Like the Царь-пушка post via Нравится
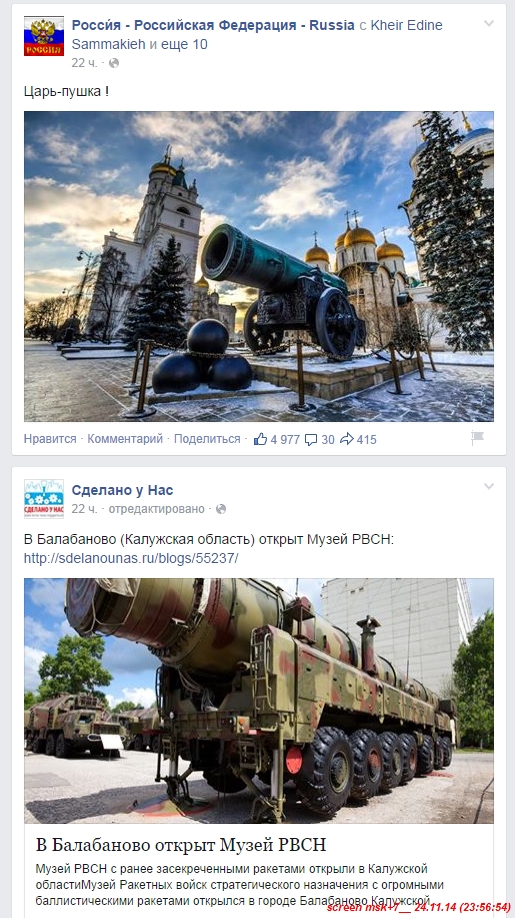 tap(50, 439)
